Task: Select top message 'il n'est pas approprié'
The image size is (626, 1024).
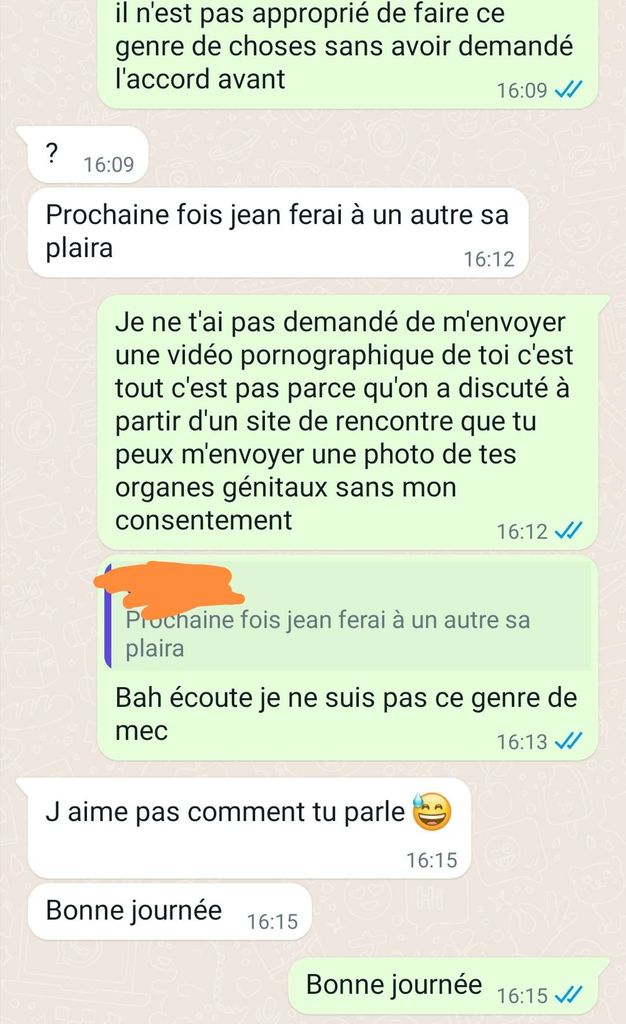Action: (x=348, y=54)
